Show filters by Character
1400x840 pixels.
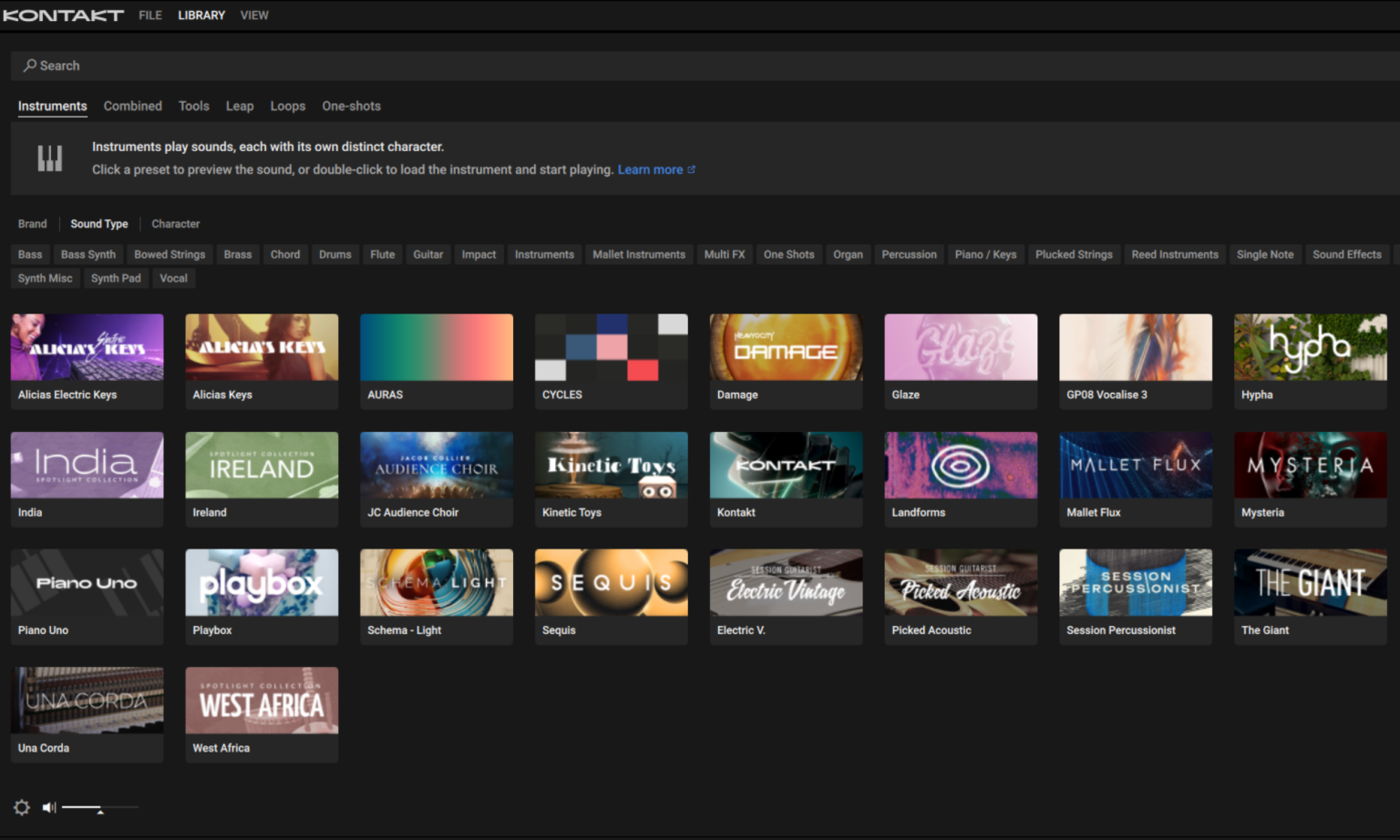[175, 224]
